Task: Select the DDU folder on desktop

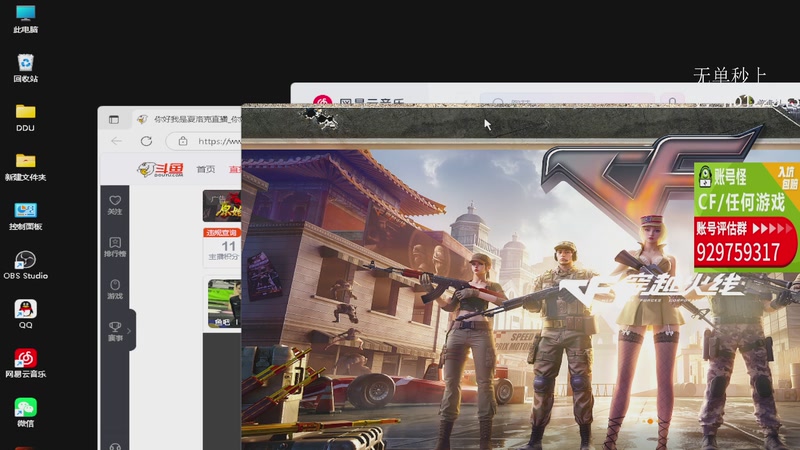Action: click(x=25, y=118)
